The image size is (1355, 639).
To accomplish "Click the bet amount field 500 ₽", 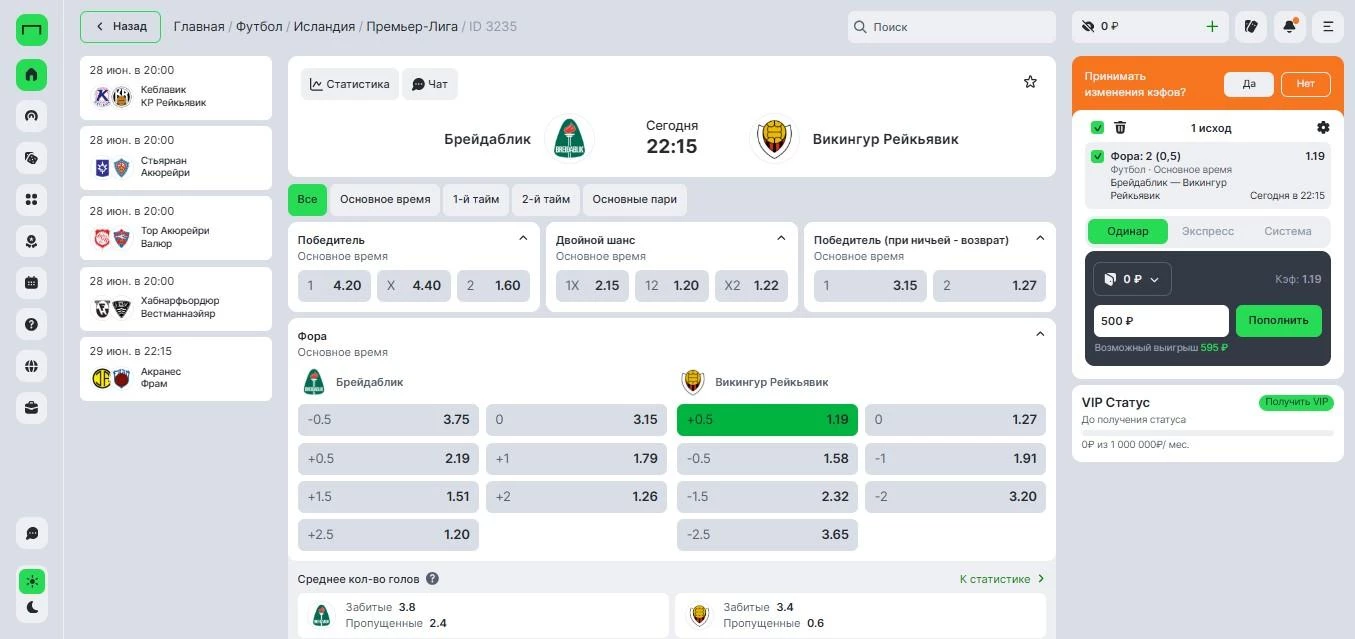I will click(1161, 321).
